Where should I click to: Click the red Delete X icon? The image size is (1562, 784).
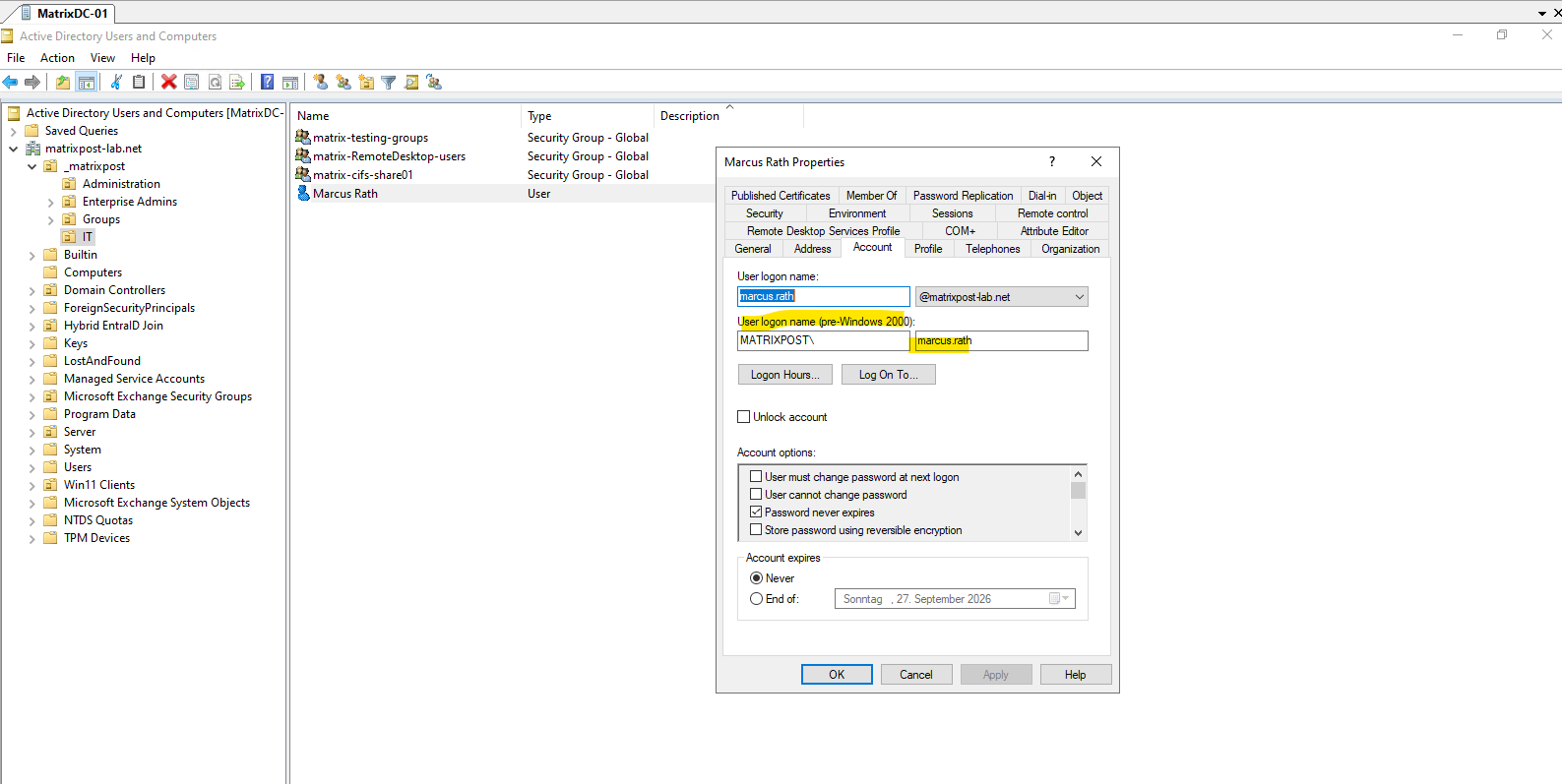click(x=169, y=83)
